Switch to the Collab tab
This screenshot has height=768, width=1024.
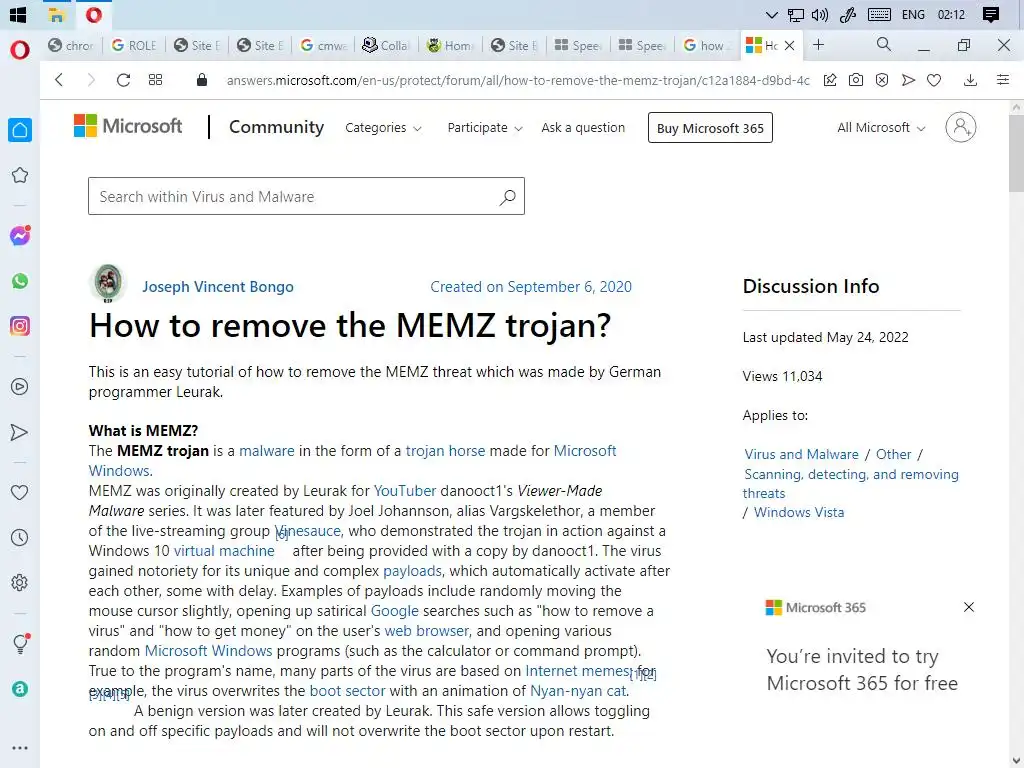[x=387, y=45]
